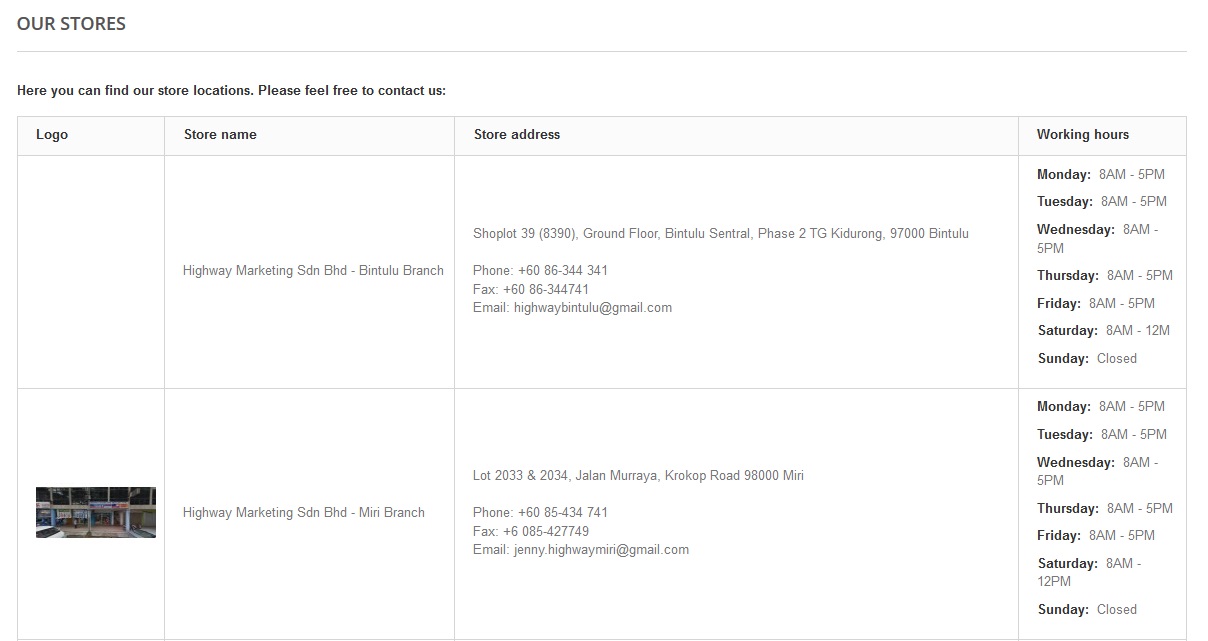Select Bintulu Monday 8AM - 5PM hours
The width and height of the screenshot is (1208, 641).
(1101, 174)
